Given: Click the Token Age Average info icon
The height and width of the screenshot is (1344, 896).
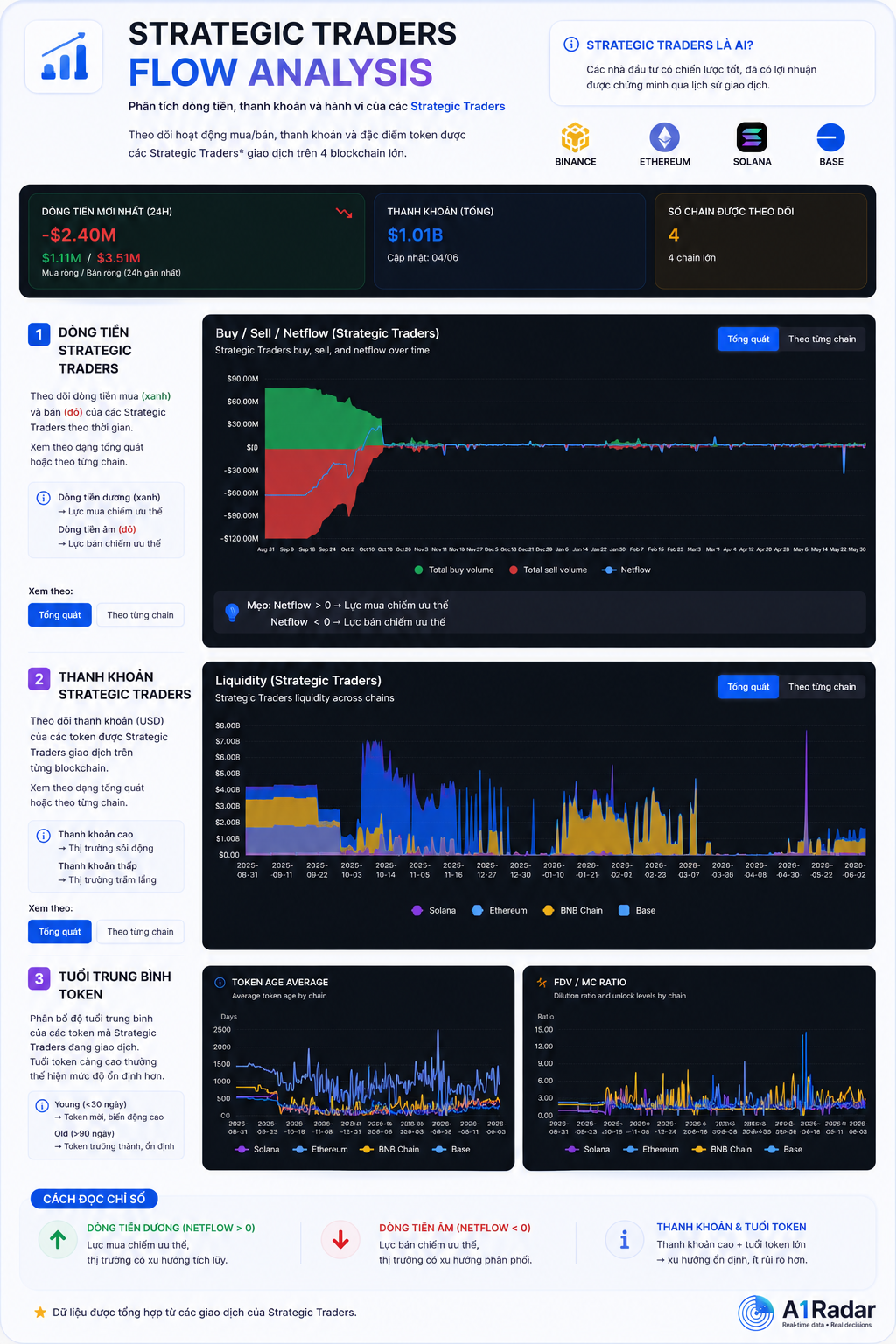Looking at the screenshot, I should click(x=220, y=983).
